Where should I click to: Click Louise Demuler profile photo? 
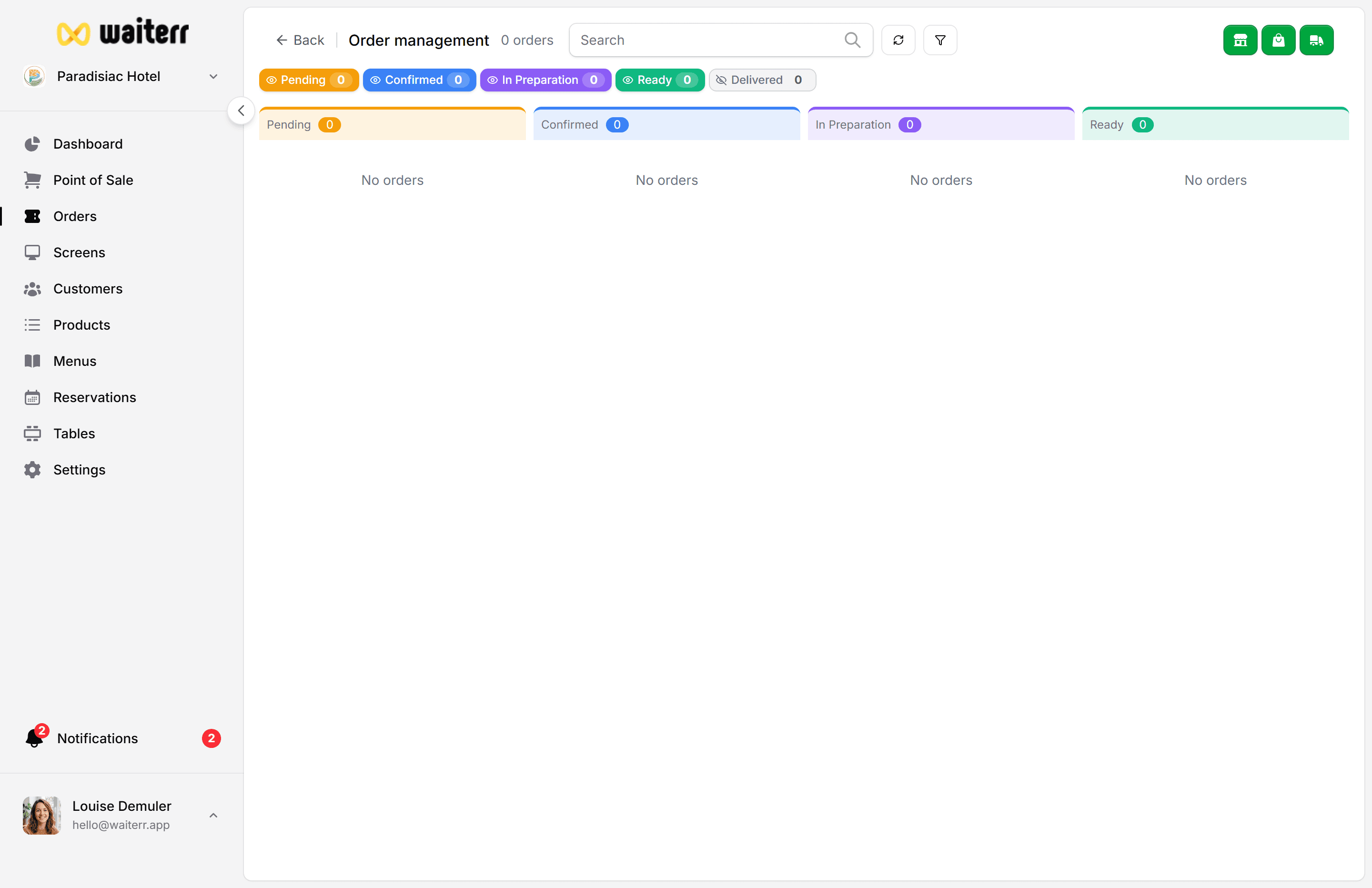(41, 815)
